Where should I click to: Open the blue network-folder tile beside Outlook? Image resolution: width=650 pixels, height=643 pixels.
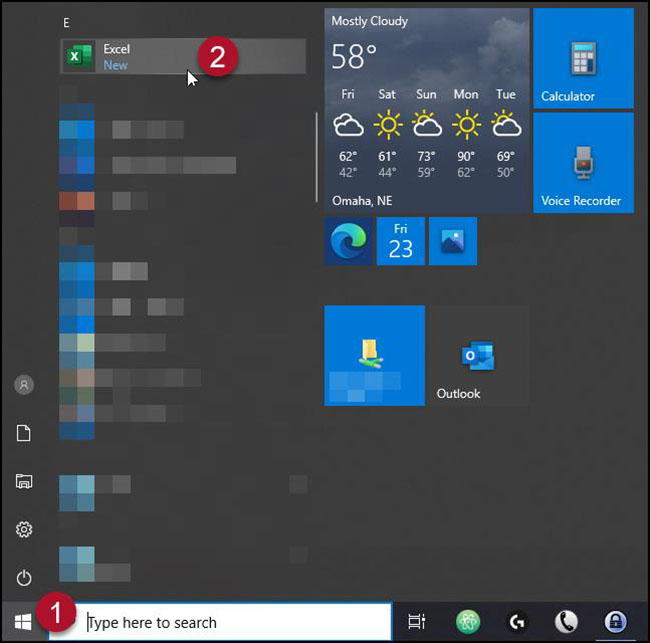tap(374, 355)
